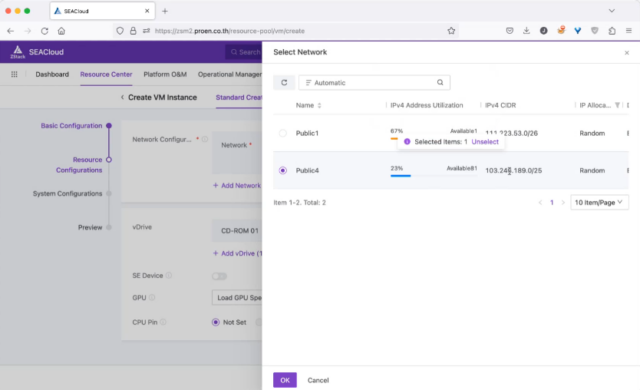Open the Firefox downloads icon
This screenshot has height=390, width=640.
(527, 31)
